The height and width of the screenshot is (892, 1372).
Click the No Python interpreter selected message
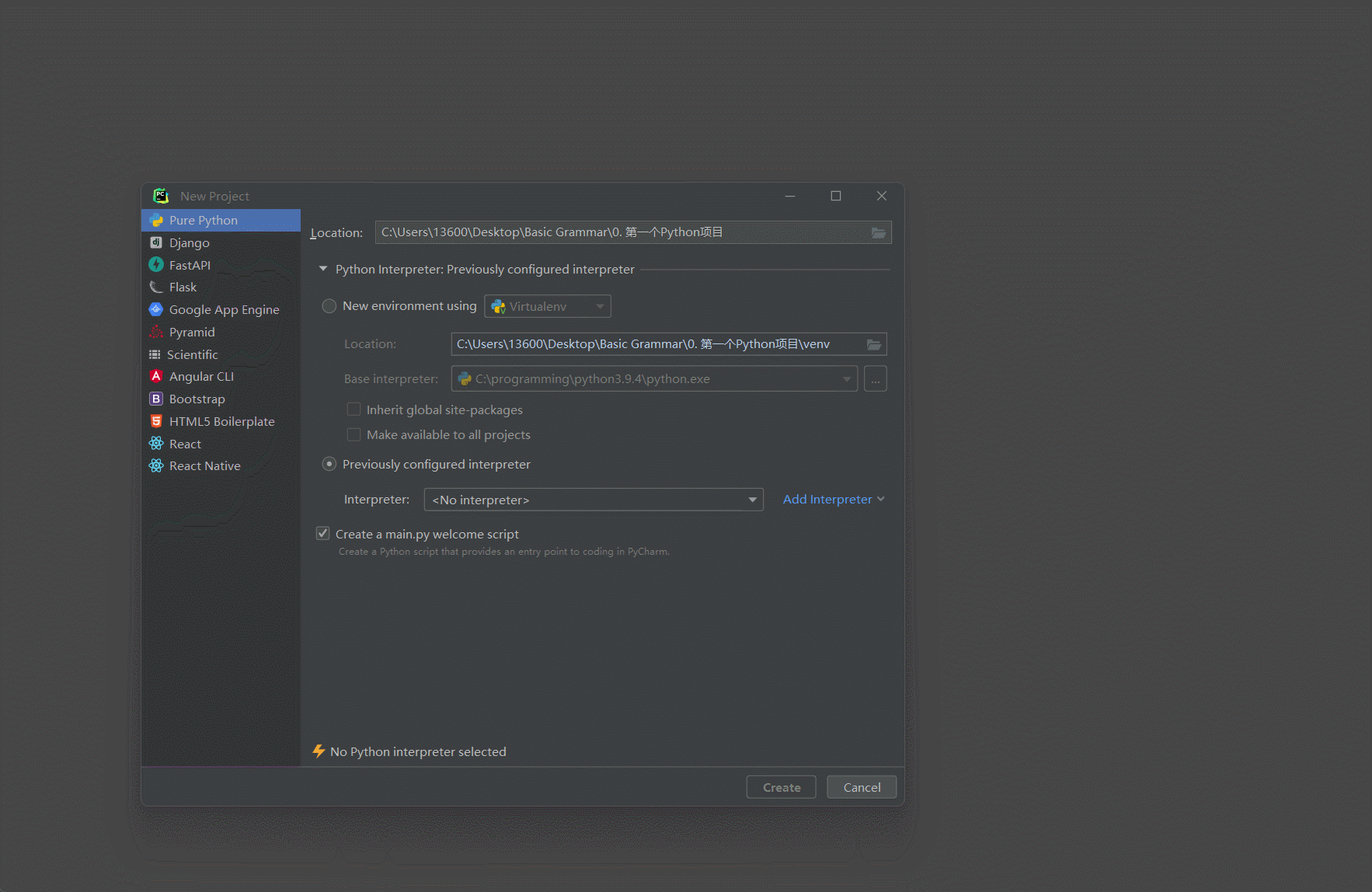pyautogui.click(x=418, y=751)
